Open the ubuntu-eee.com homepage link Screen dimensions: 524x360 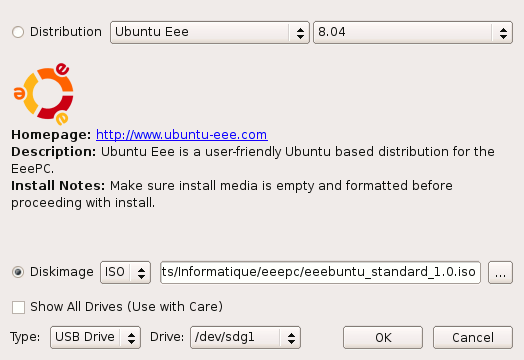click(181, 135)
